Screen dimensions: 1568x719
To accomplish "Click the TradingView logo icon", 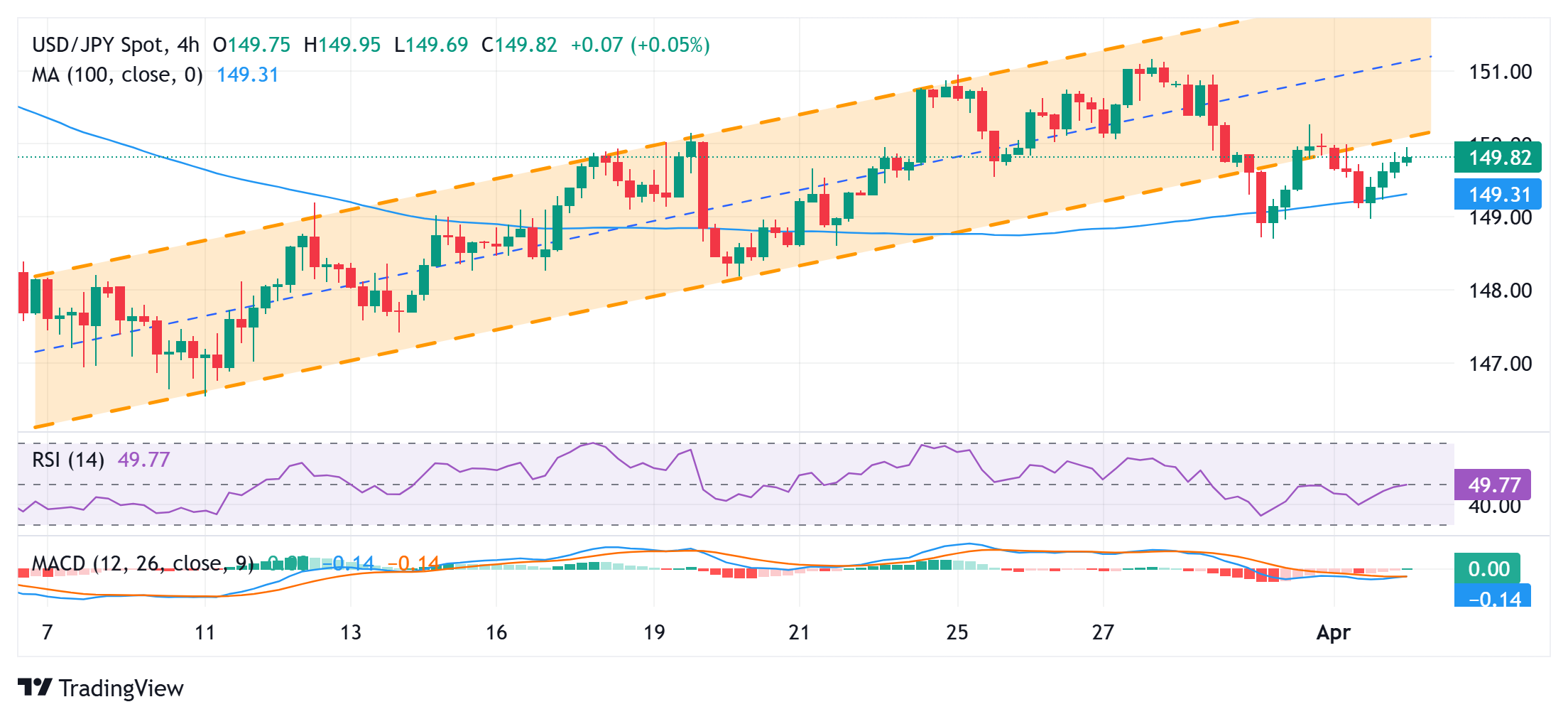I will [x=35, y=687].
